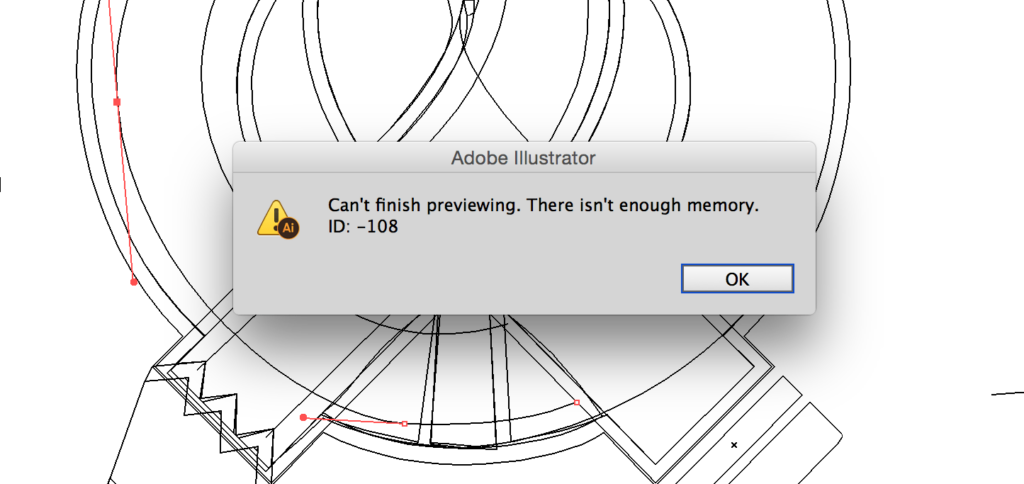Image resolution: width=1024 pixels, height=484 pixels.
Task: Click the "Can't finish previewing" message text
Action: coord(543,205)
